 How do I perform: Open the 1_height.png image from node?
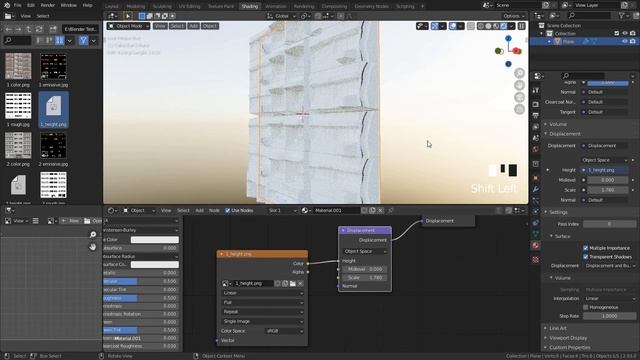point(293,283)
